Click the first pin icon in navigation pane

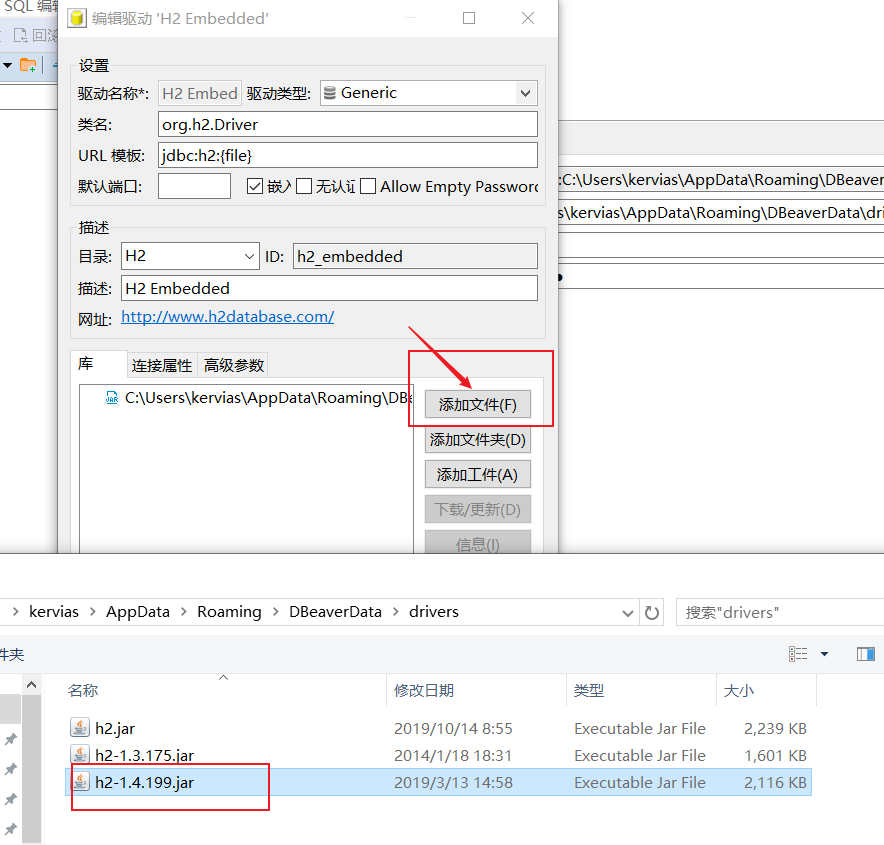[11, 739]
